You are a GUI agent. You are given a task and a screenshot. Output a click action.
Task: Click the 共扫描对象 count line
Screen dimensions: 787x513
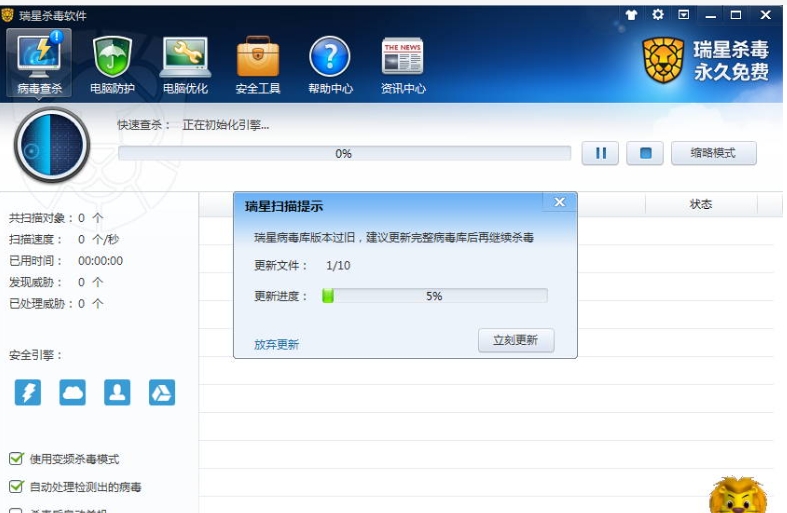tap(56, 218)
